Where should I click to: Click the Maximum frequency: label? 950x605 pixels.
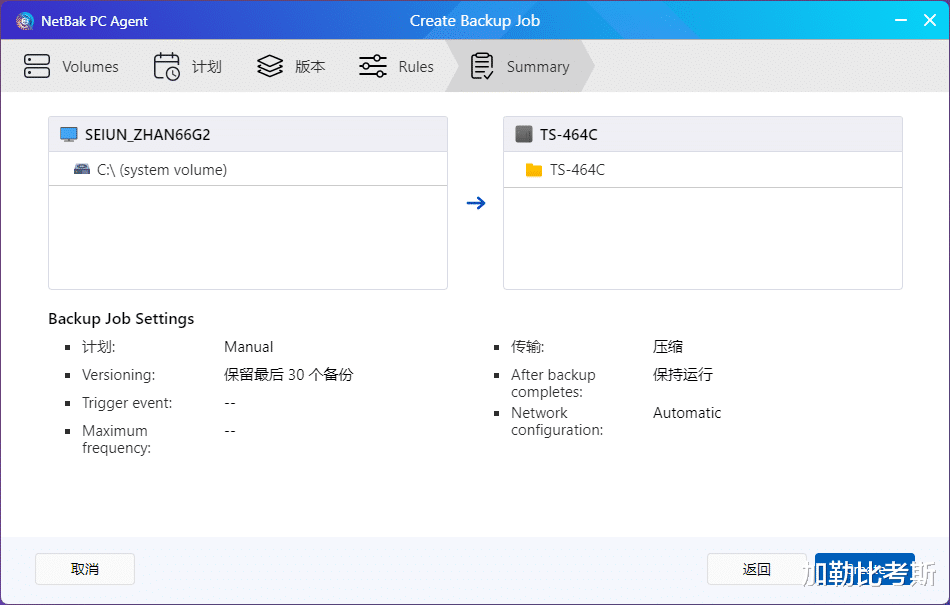click(x=116, y=439)
